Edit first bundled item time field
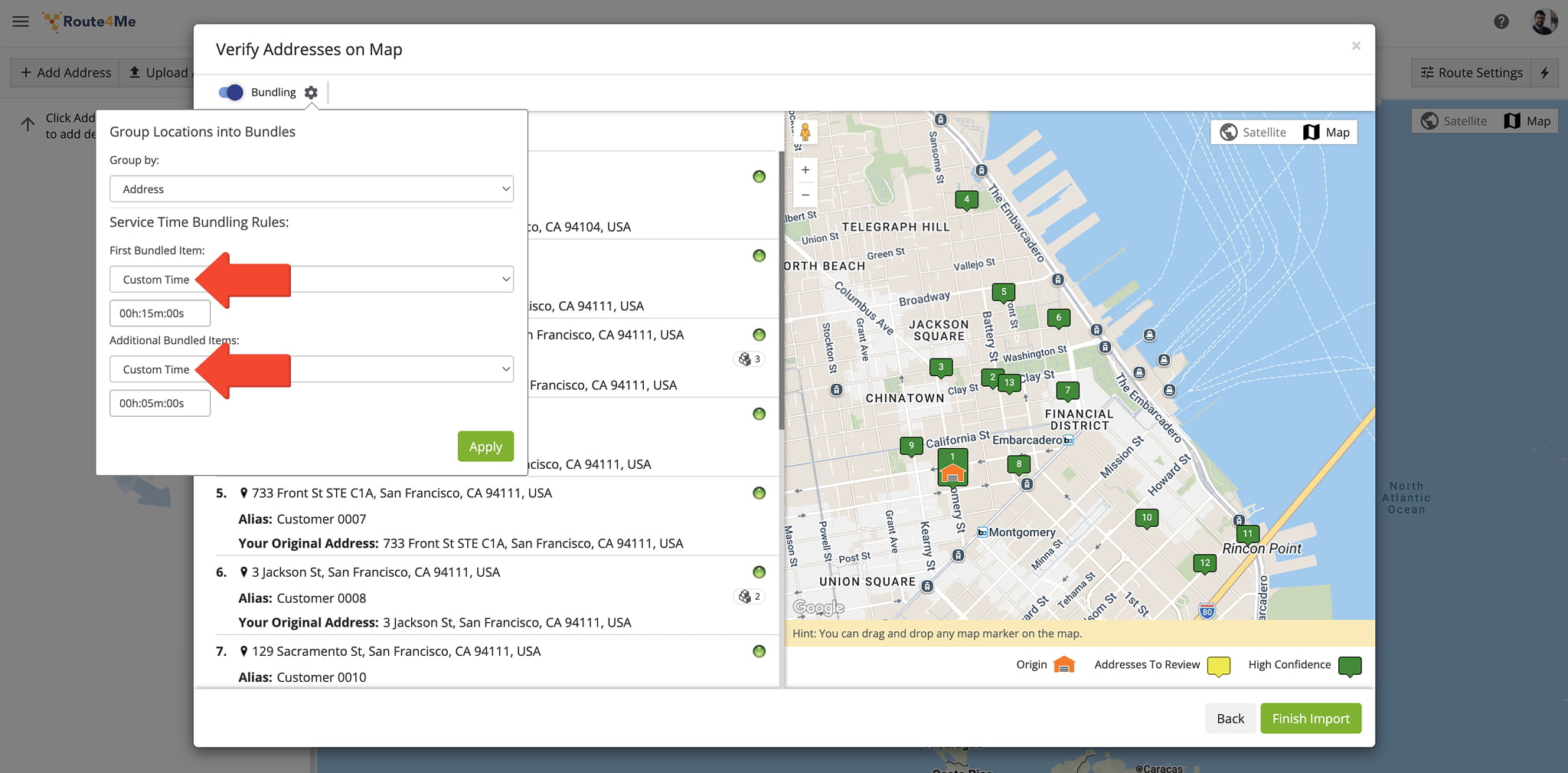The image size is (1568, 773). point(159,313)
